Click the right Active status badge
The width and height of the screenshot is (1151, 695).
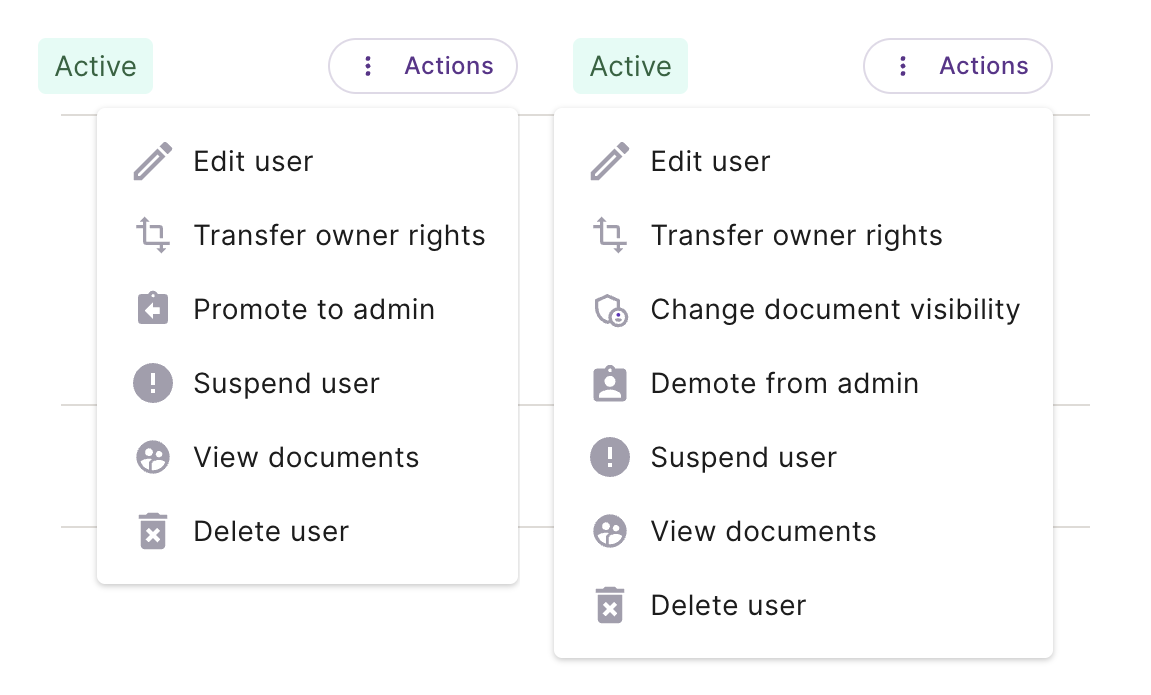[631, 66]
